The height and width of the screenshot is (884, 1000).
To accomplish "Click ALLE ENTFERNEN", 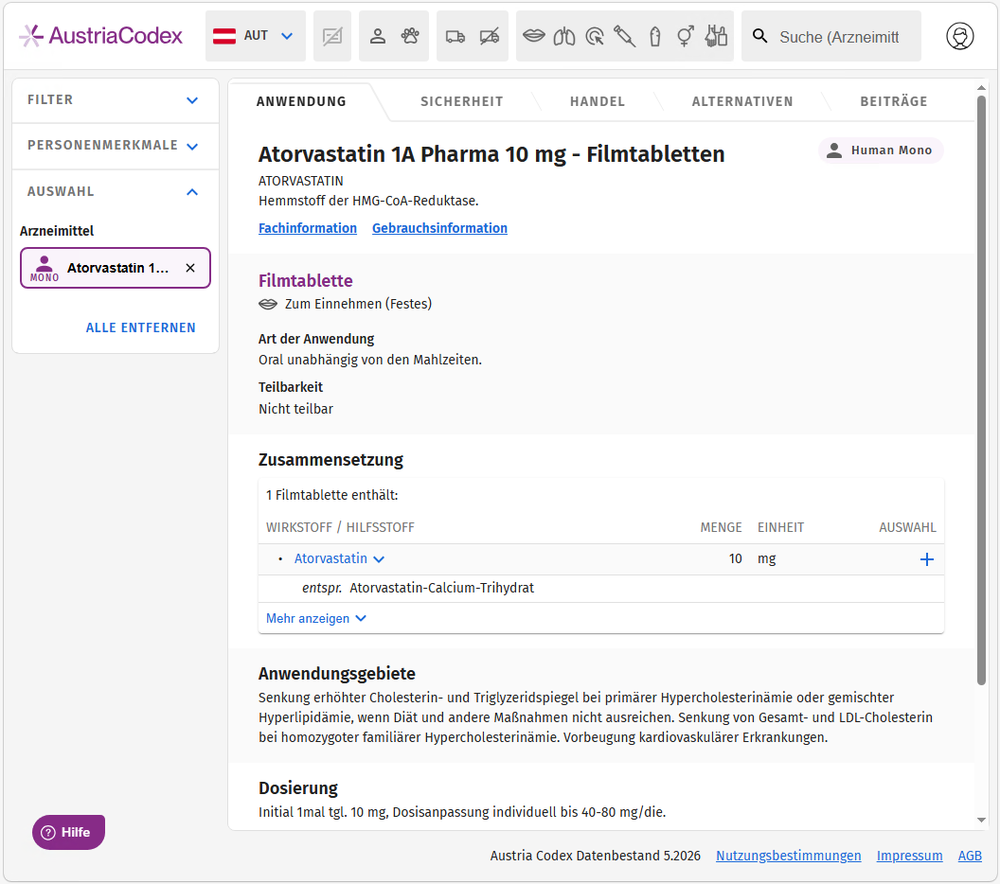I will click(x=141, y=328).
